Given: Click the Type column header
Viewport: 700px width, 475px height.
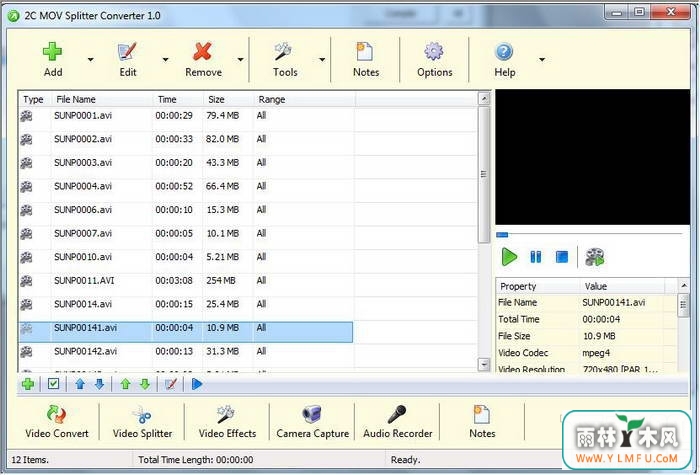Looking at the screenshot, I should coord(35,100).
